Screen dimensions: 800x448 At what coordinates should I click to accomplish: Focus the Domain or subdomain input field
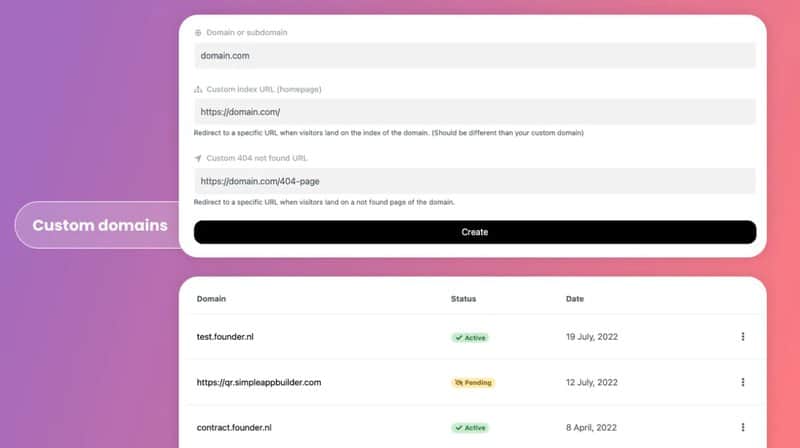click(475, 56)
